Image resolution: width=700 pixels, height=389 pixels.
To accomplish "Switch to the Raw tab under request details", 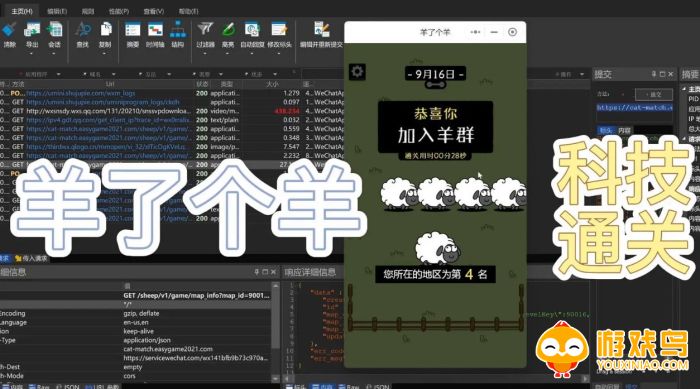I will (39, 386).
